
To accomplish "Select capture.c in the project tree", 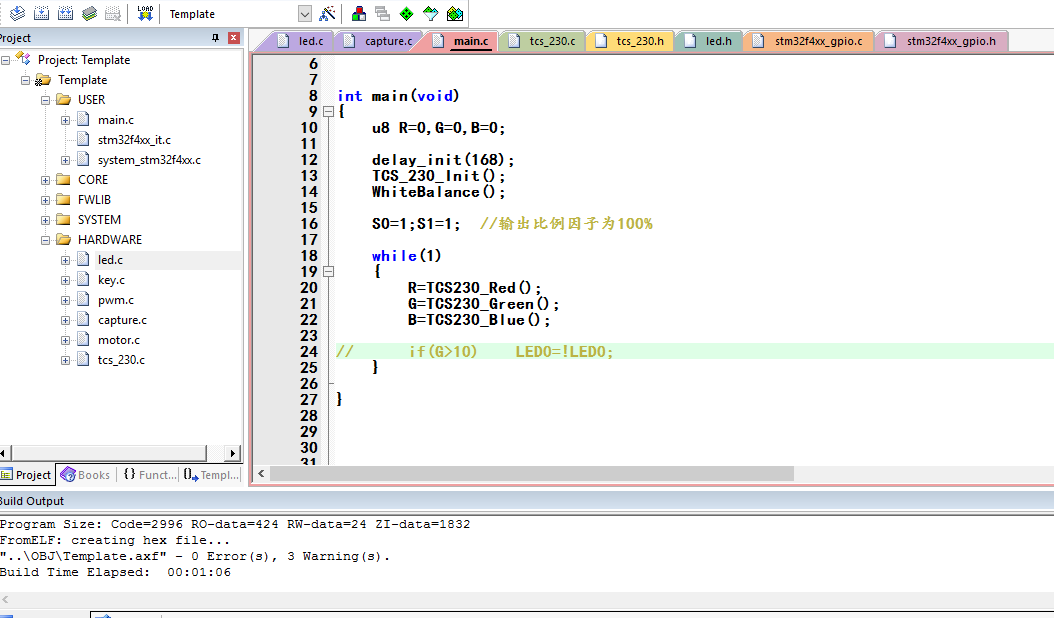I will point(122,320).
